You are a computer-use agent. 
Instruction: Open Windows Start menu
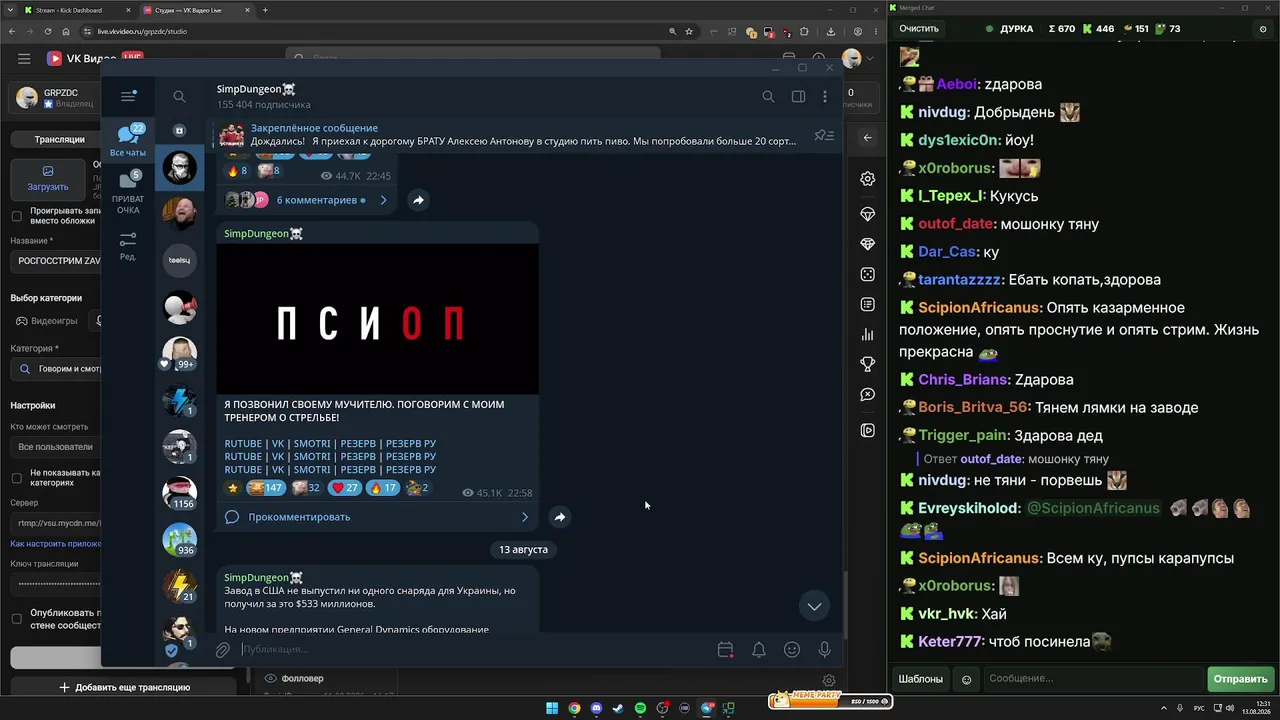tap(552, 709)
